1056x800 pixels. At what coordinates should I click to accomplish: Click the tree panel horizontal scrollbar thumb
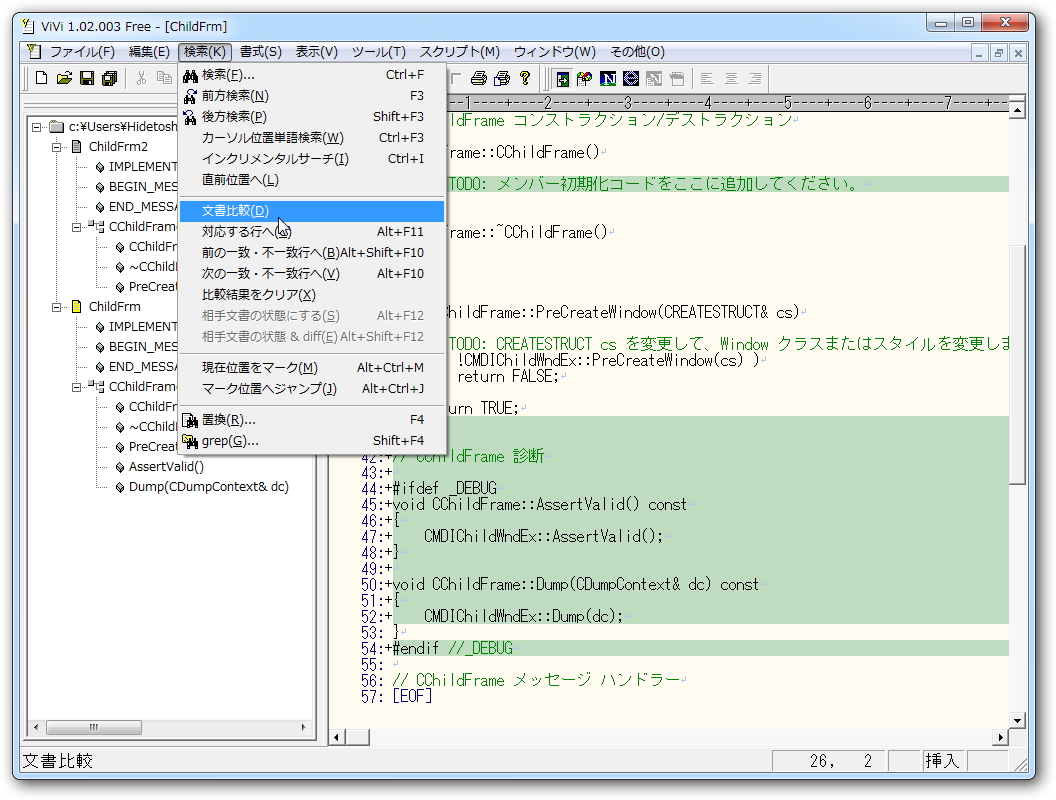[x=94, y=727]
